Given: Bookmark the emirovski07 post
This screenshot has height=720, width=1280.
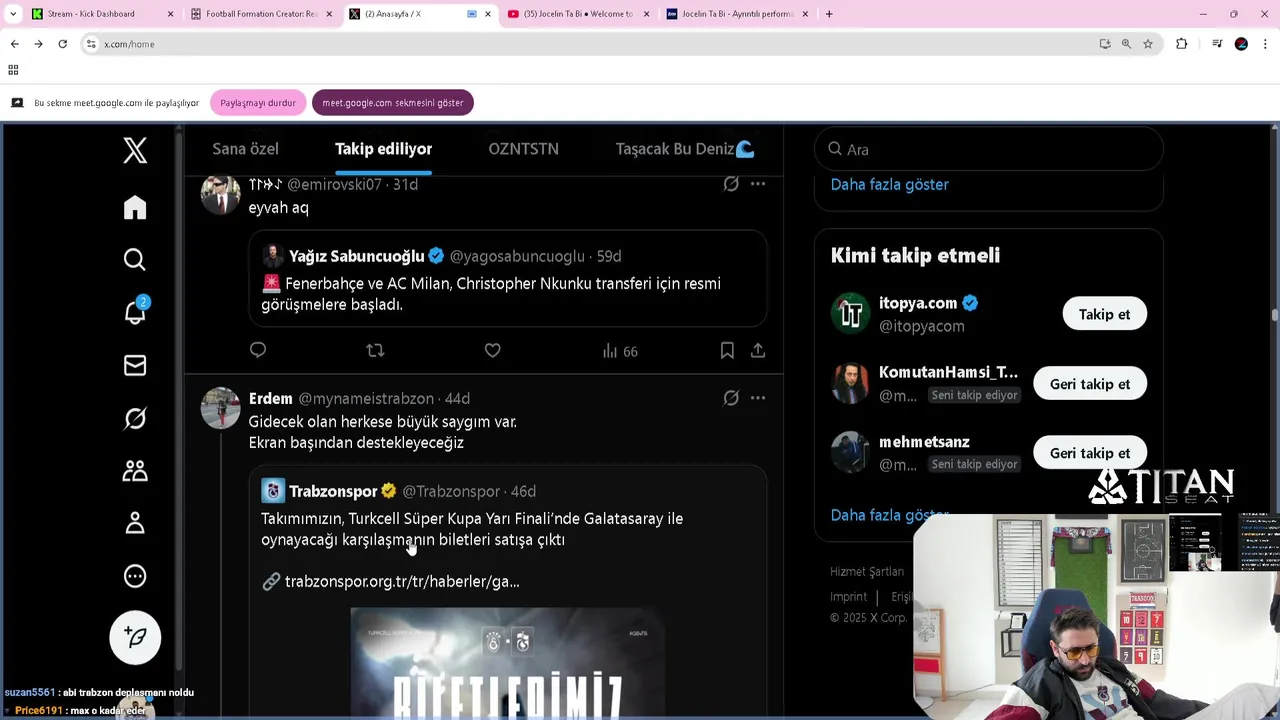Looking at the screenshot, I should (727, 350).
